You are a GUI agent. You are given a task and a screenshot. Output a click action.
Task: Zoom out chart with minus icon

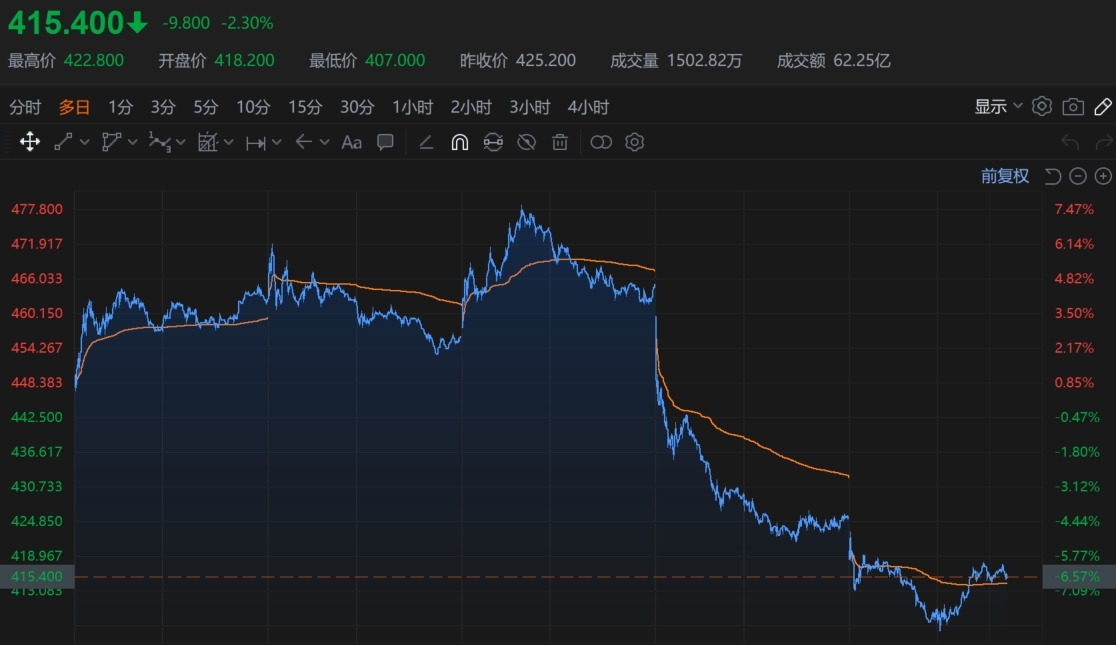pos(1078,176)
